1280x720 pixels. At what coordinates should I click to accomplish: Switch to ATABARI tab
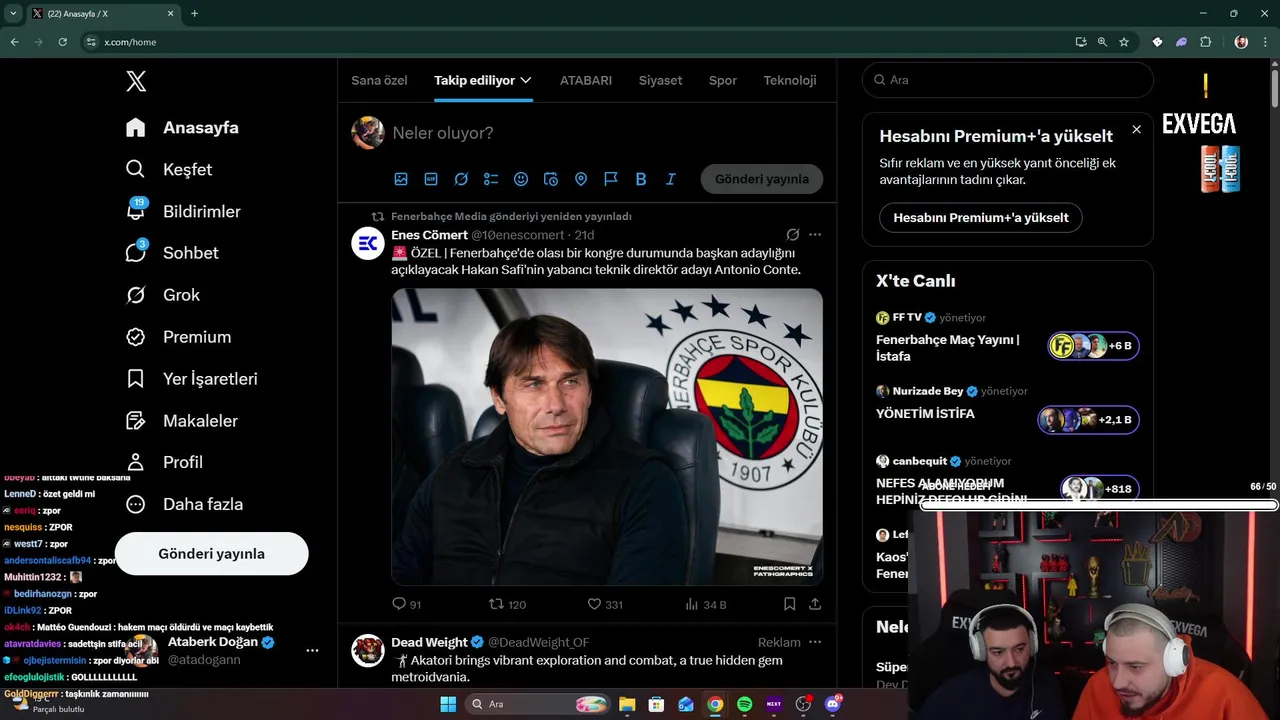(x=586, y=80)
